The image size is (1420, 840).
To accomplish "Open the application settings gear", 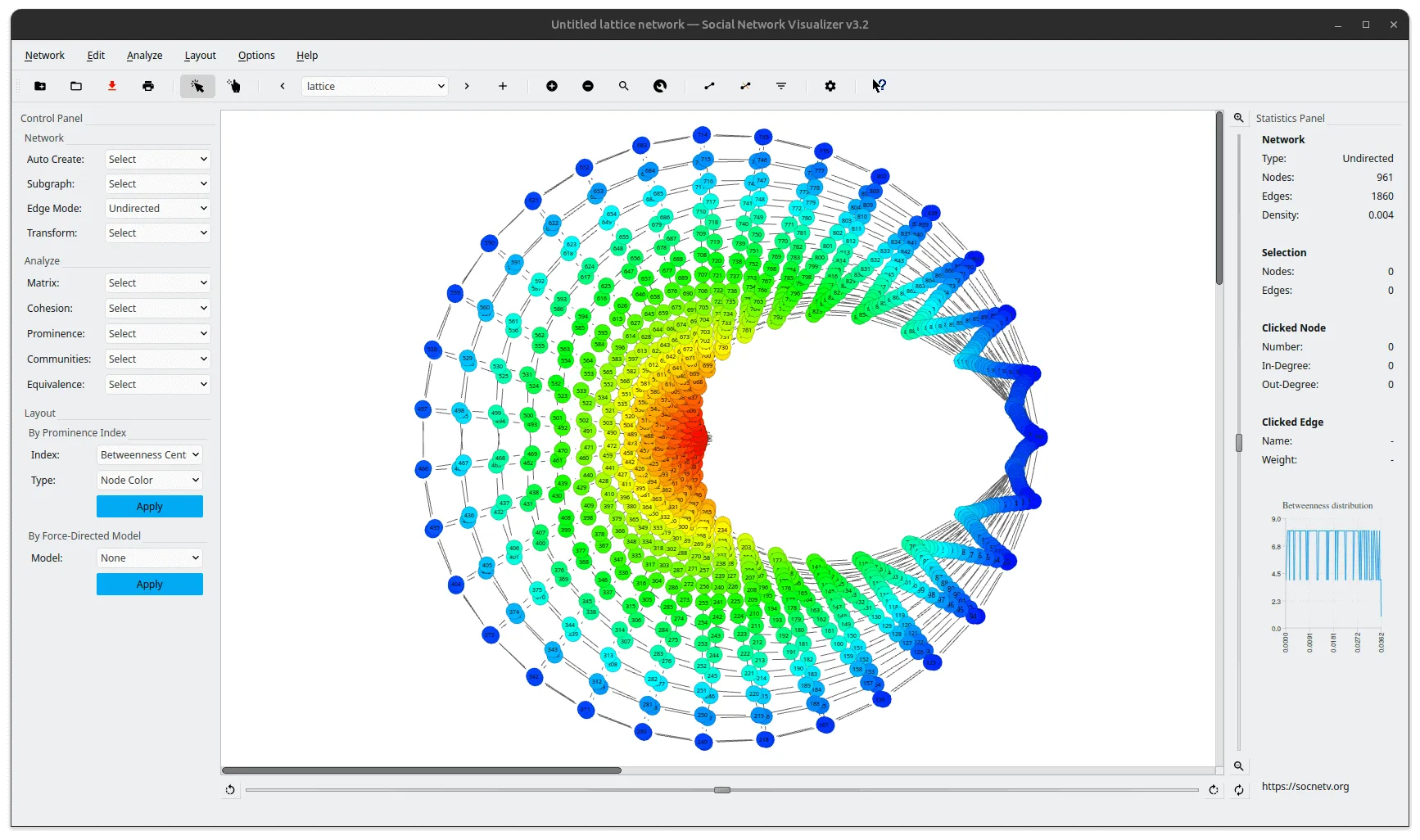I will click(830, 86).
